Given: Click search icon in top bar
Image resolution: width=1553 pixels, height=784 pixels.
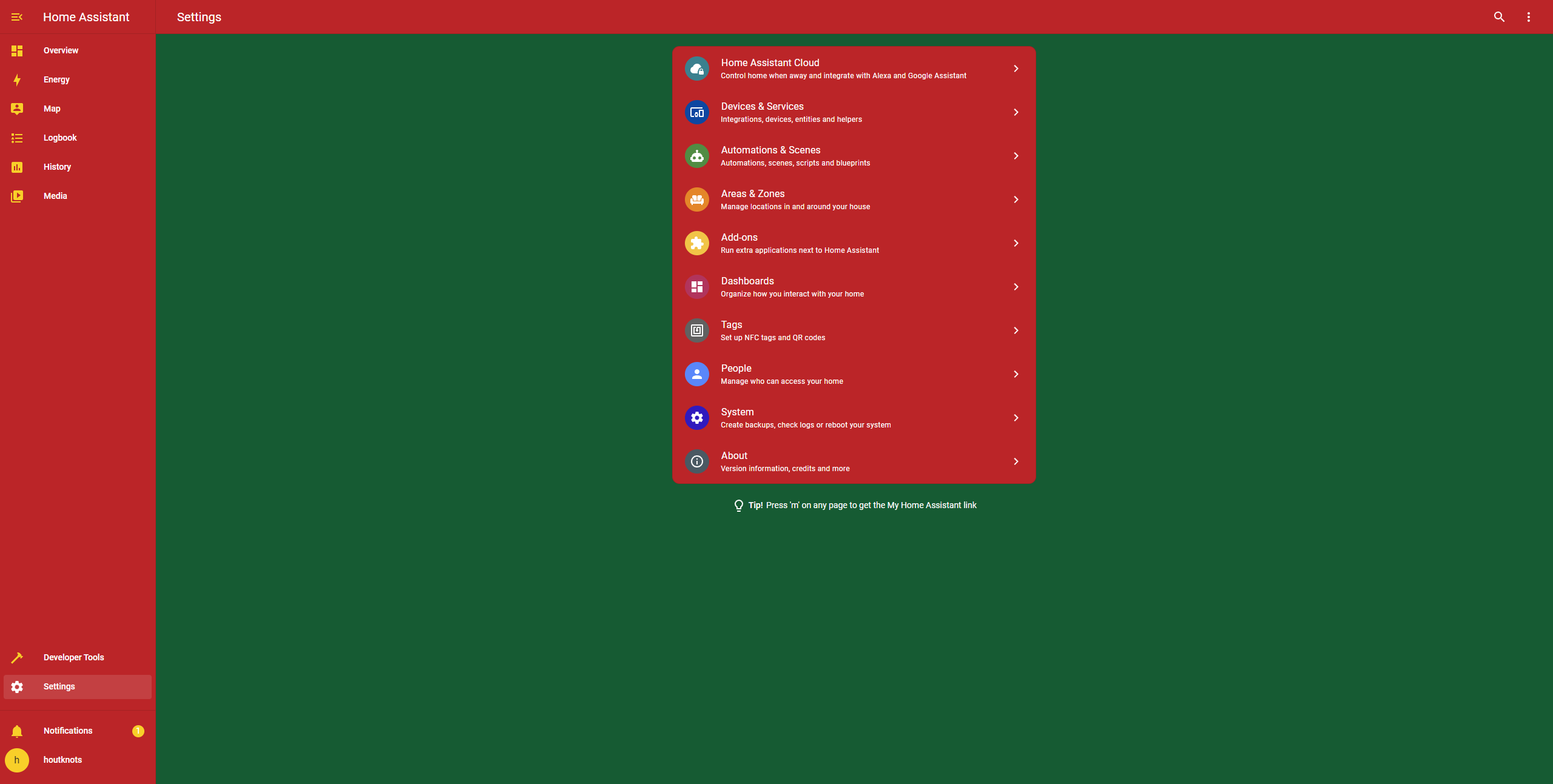Looking at the screenshot, I should point(1499,16).
